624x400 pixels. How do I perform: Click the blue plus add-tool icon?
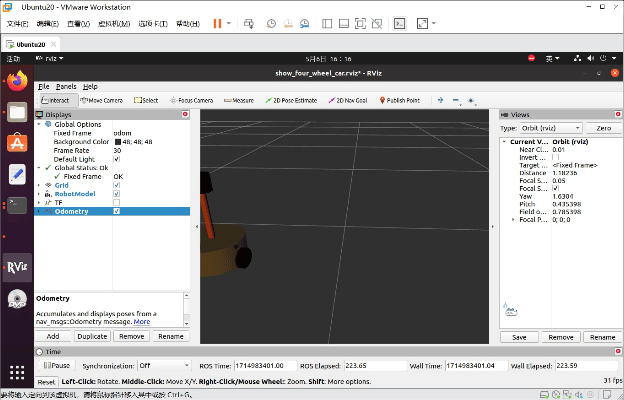[441, 100]
